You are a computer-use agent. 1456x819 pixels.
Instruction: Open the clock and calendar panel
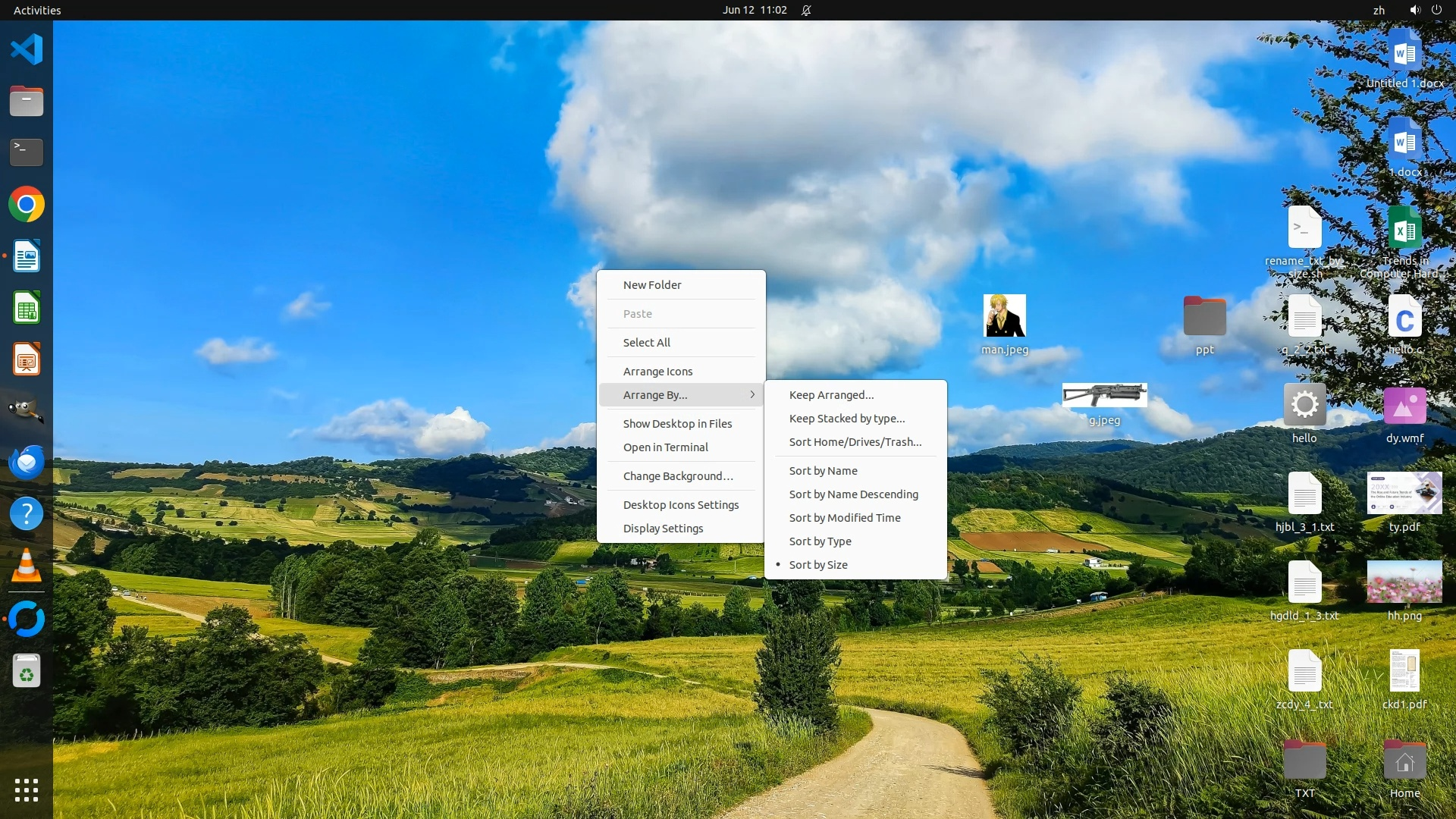point(754,10)
